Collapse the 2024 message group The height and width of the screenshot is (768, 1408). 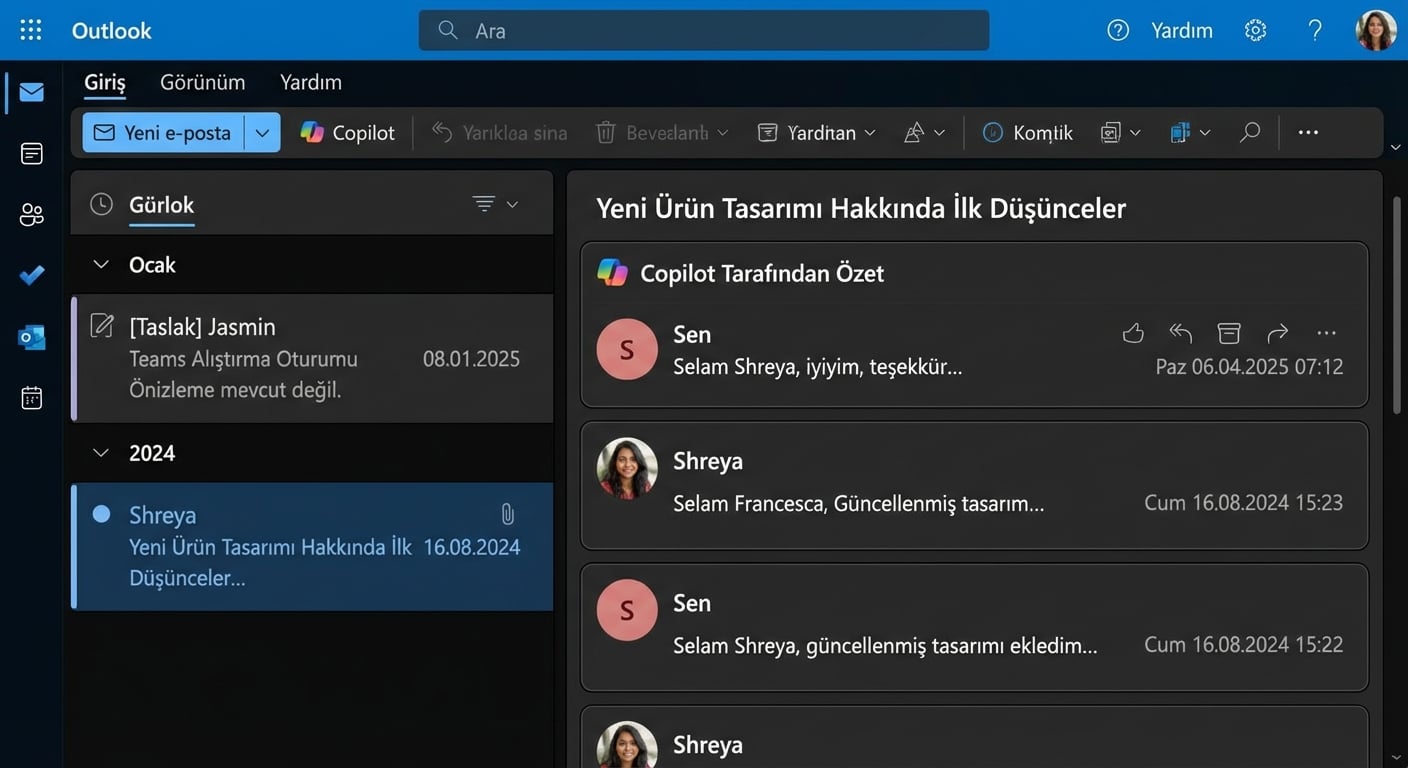click(x=100, y=452)
